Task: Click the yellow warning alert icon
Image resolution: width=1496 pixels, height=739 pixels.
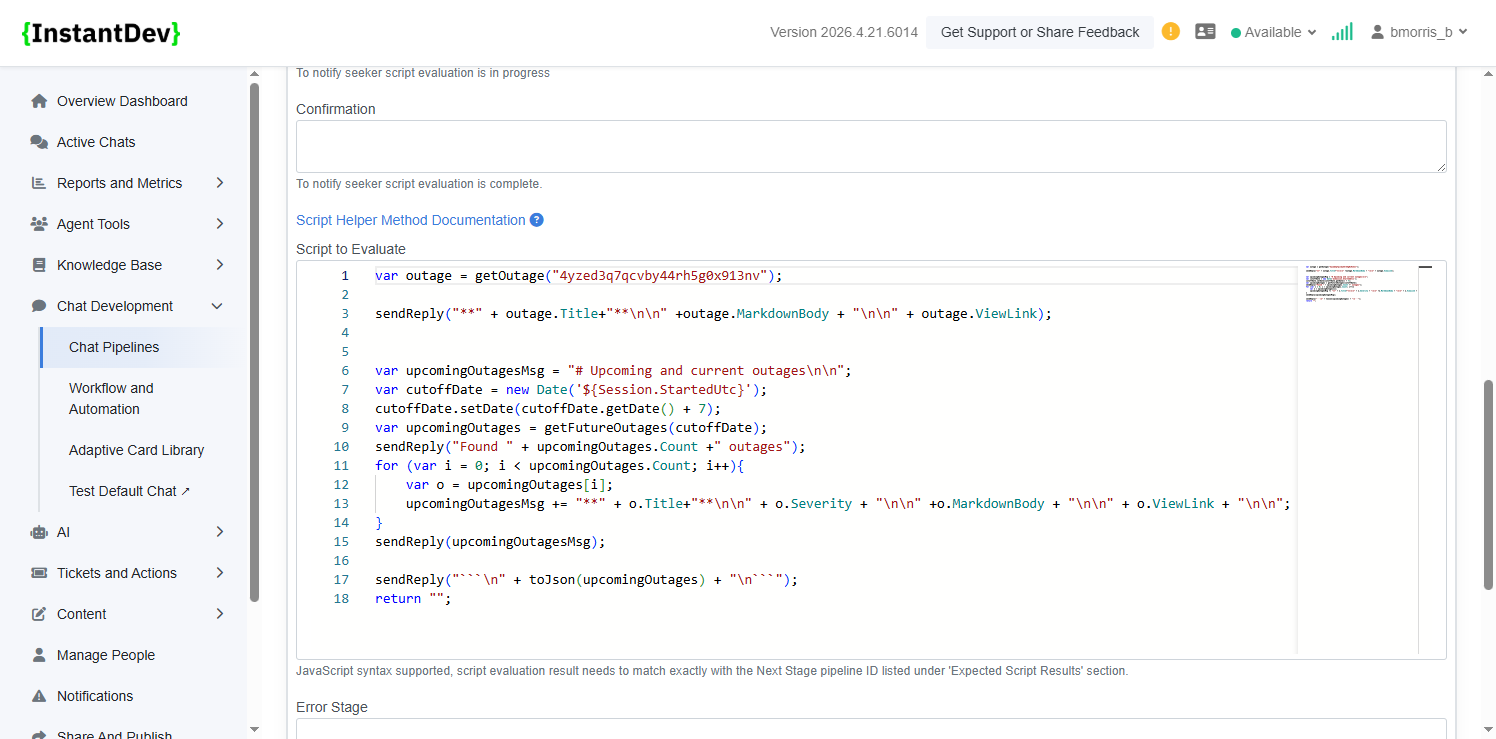Action: pyautogui.click(x=1171, y=32)
